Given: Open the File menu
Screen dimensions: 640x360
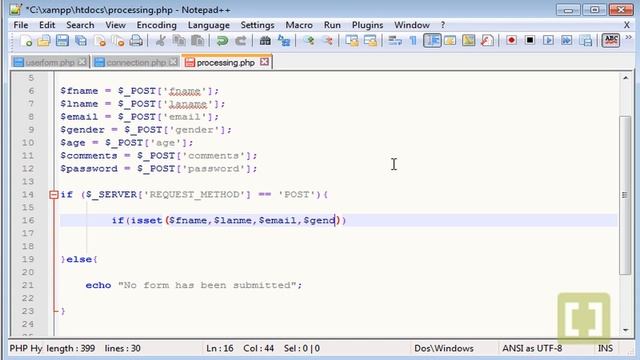Looking at the screenshot, I should 21,25.
